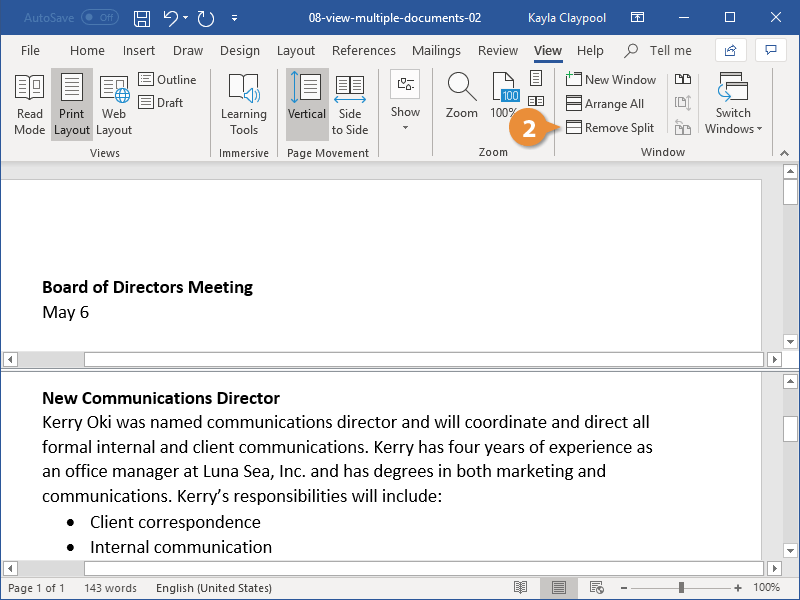Toggle Vertical page movement

click(306, 104)
